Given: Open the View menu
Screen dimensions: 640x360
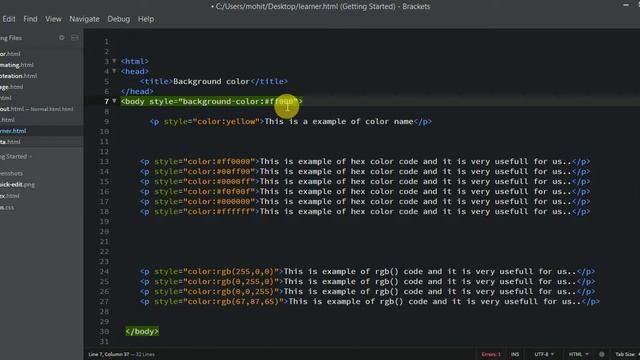Looking at the screenshot, I should coord(53,19).
